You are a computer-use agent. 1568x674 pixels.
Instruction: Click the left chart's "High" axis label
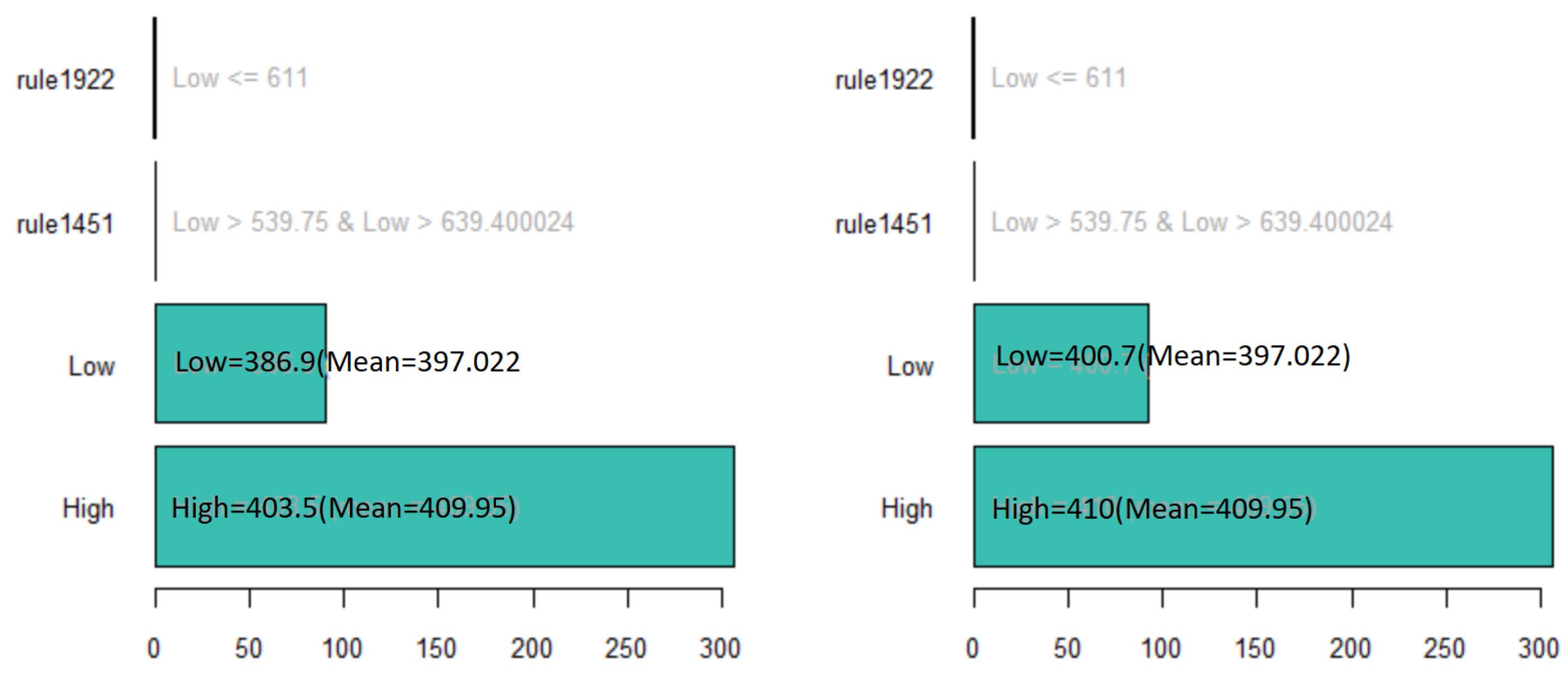point(88,509)
